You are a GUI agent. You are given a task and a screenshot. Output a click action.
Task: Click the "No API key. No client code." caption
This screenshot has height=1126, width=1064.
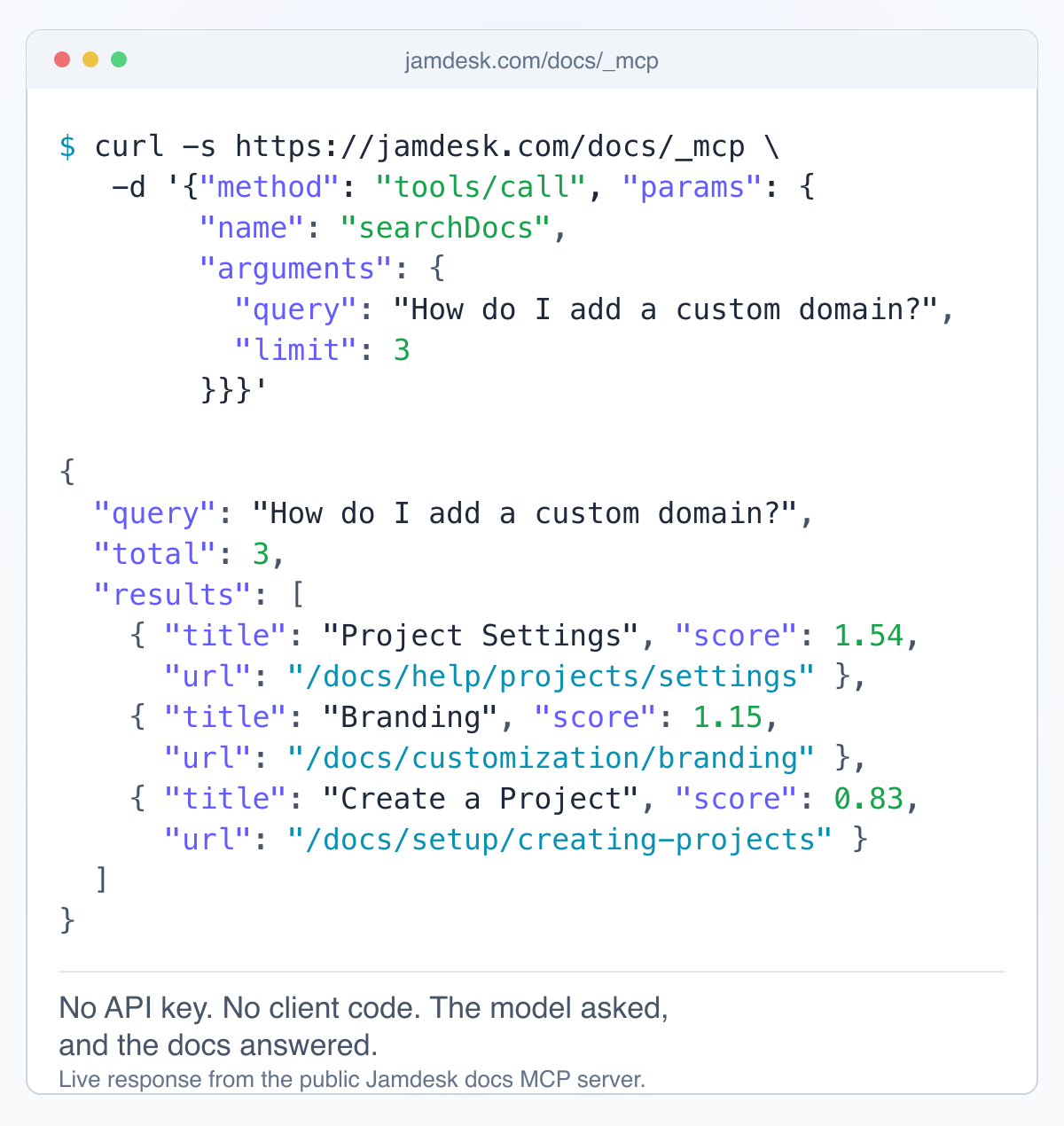(x=242, y=1008)
